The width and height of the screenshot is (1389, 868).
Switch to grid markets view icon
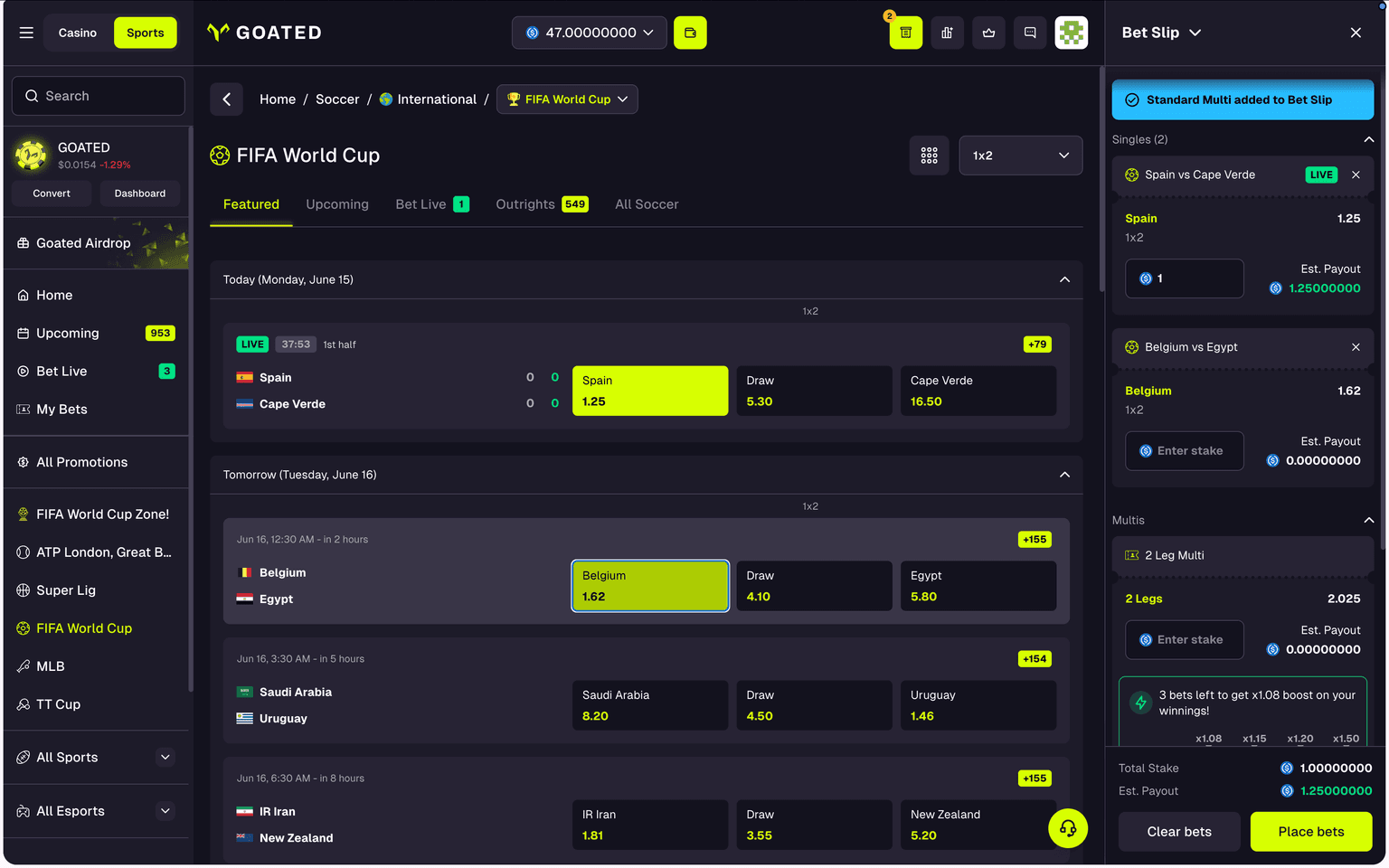pos(929,156)
